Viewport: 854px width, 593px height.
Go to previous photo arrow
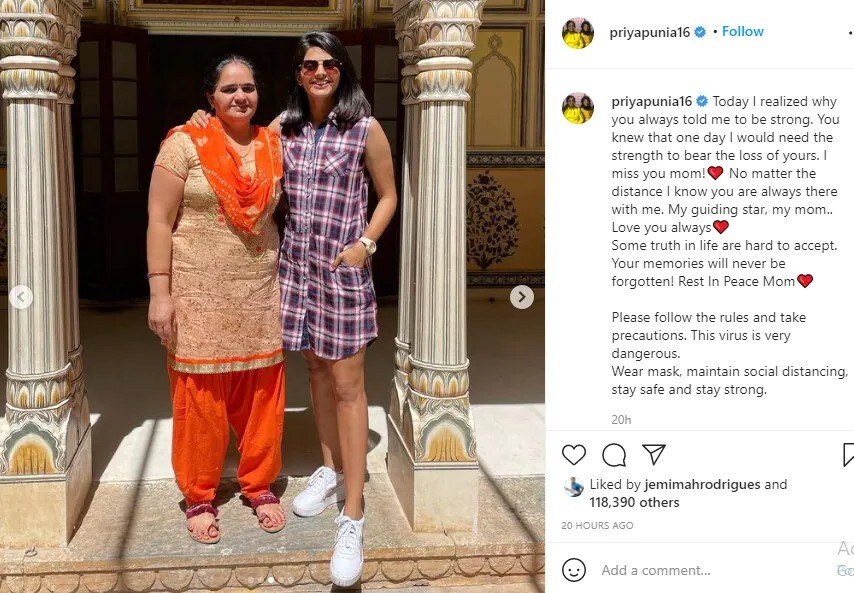[x=21, y=297]
